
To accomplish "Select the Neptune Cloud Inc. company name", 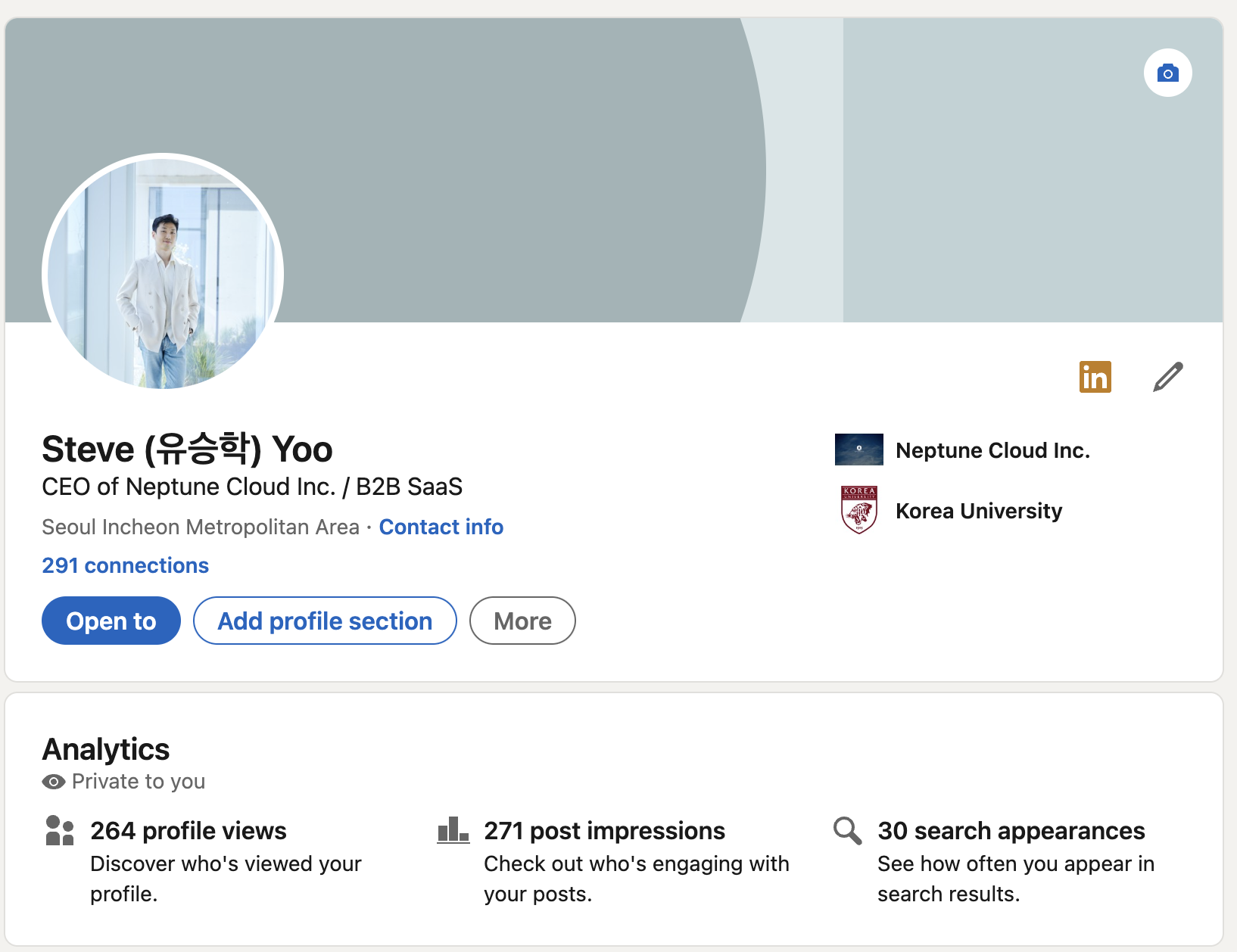I will (x=992, y=450).
